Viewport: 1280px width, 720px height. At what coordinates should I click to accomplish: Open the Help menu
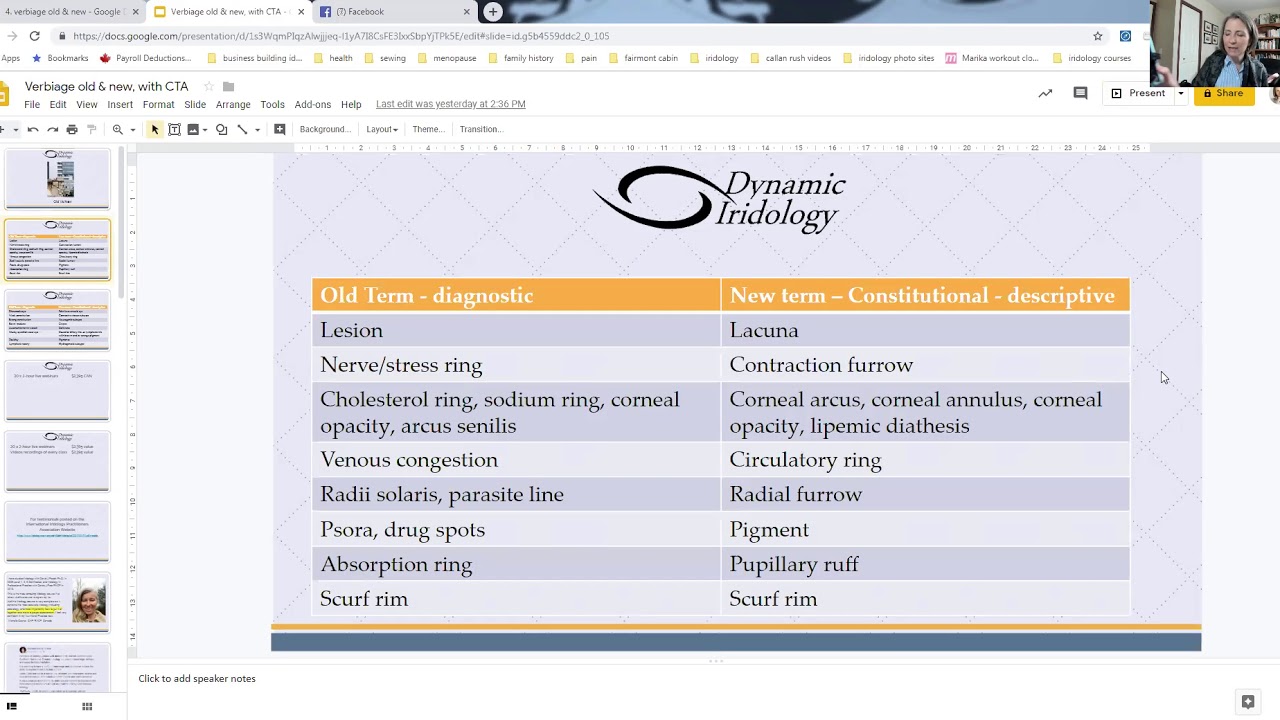point(351,104)
